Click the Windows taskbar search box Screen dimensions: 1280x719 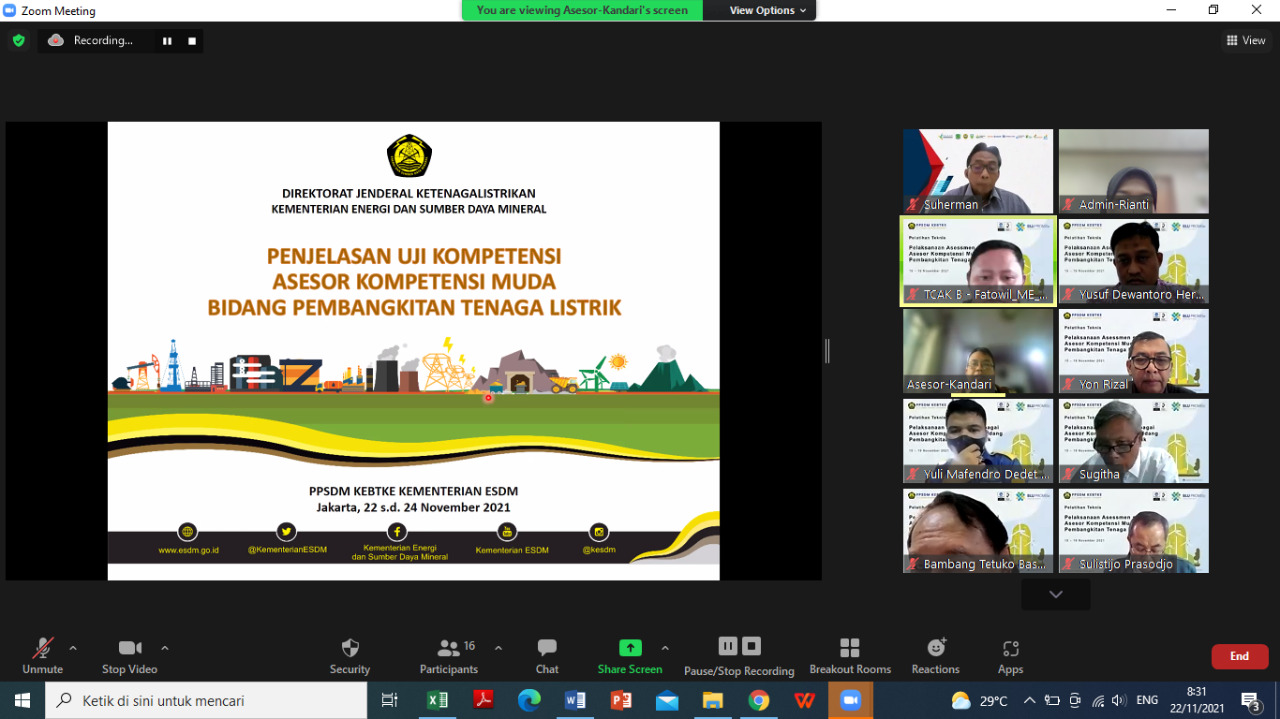pyautogui.click(x=206, y=701)
